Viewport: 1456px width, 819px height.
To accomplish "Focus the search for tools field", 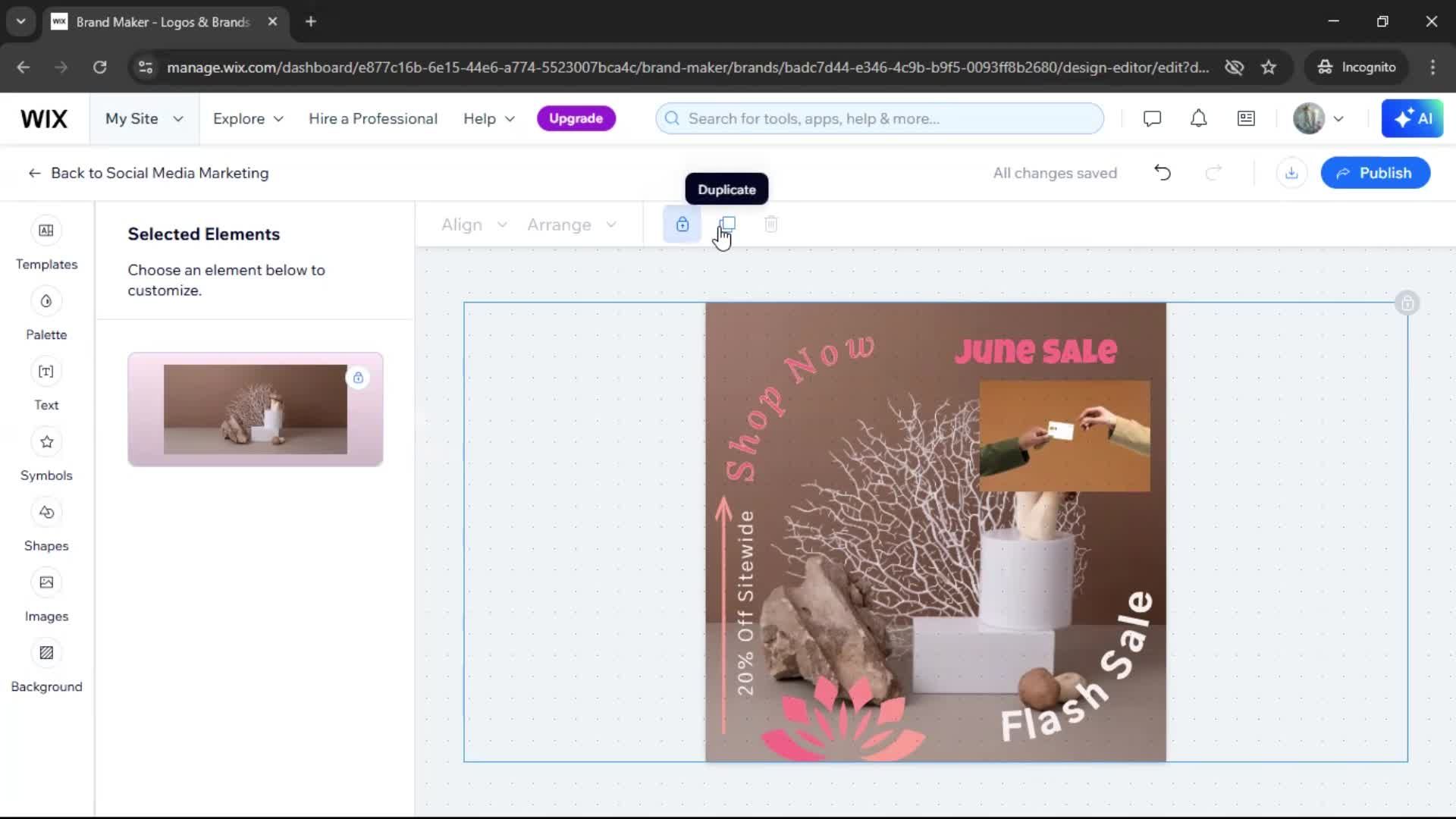I will coord(880,118).
